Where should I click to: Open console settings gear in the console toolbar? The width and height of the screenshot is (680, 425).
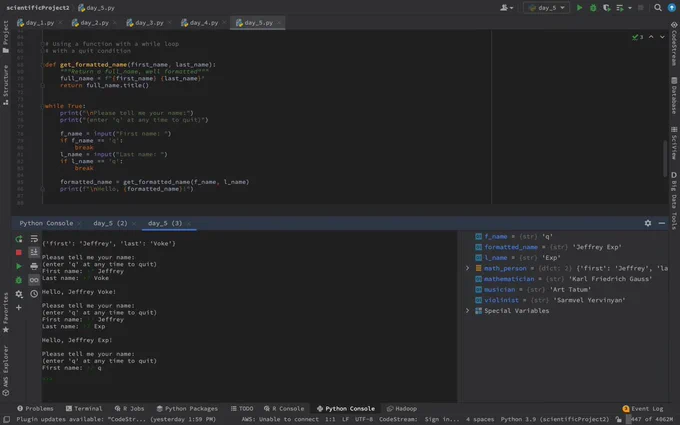pyautogui.click(x=19, y=294)
